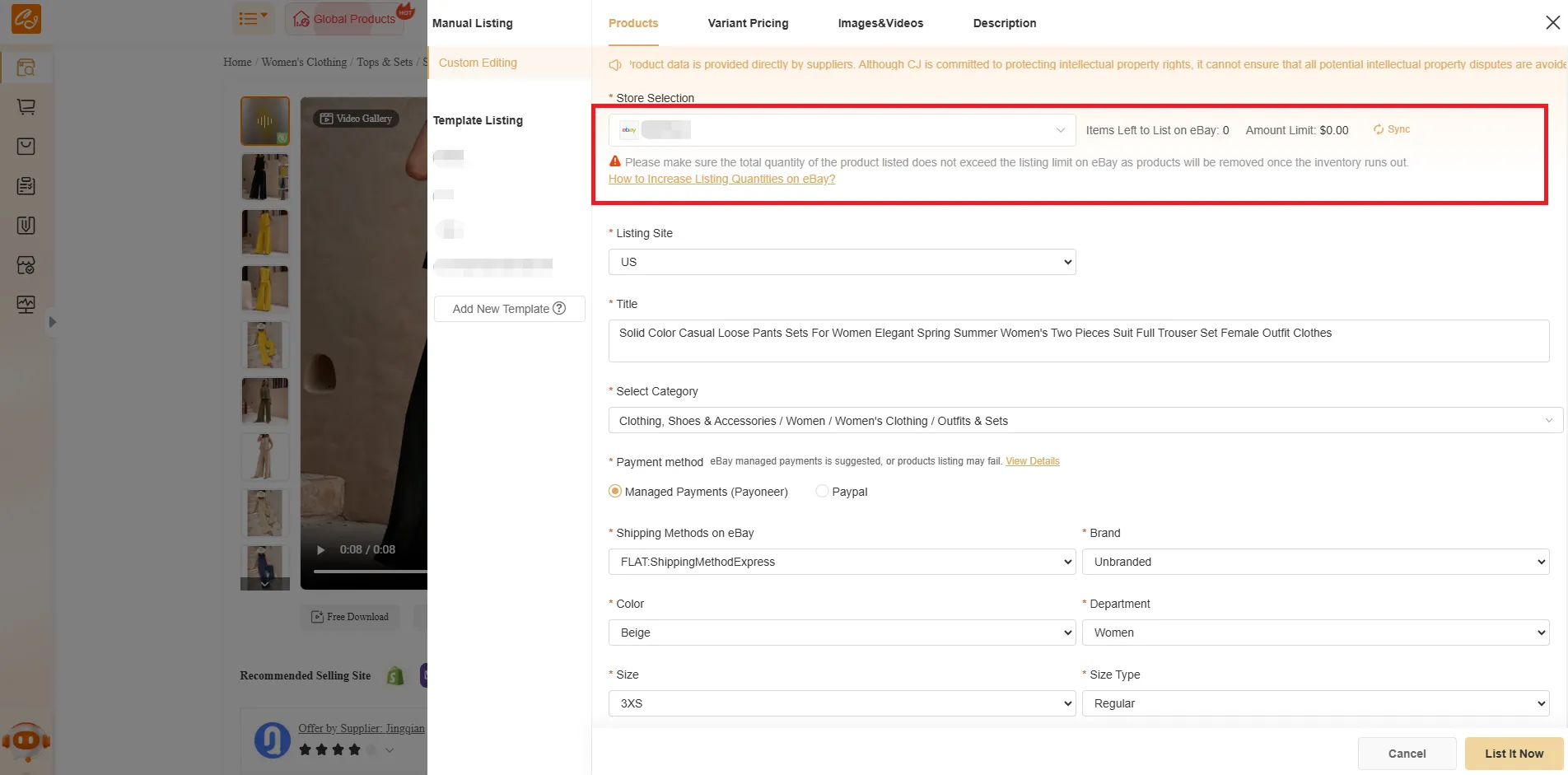This screenshot has width=1568, height=775.
Task: Select the Paypal payment radio button
Action: click(822, 491)
